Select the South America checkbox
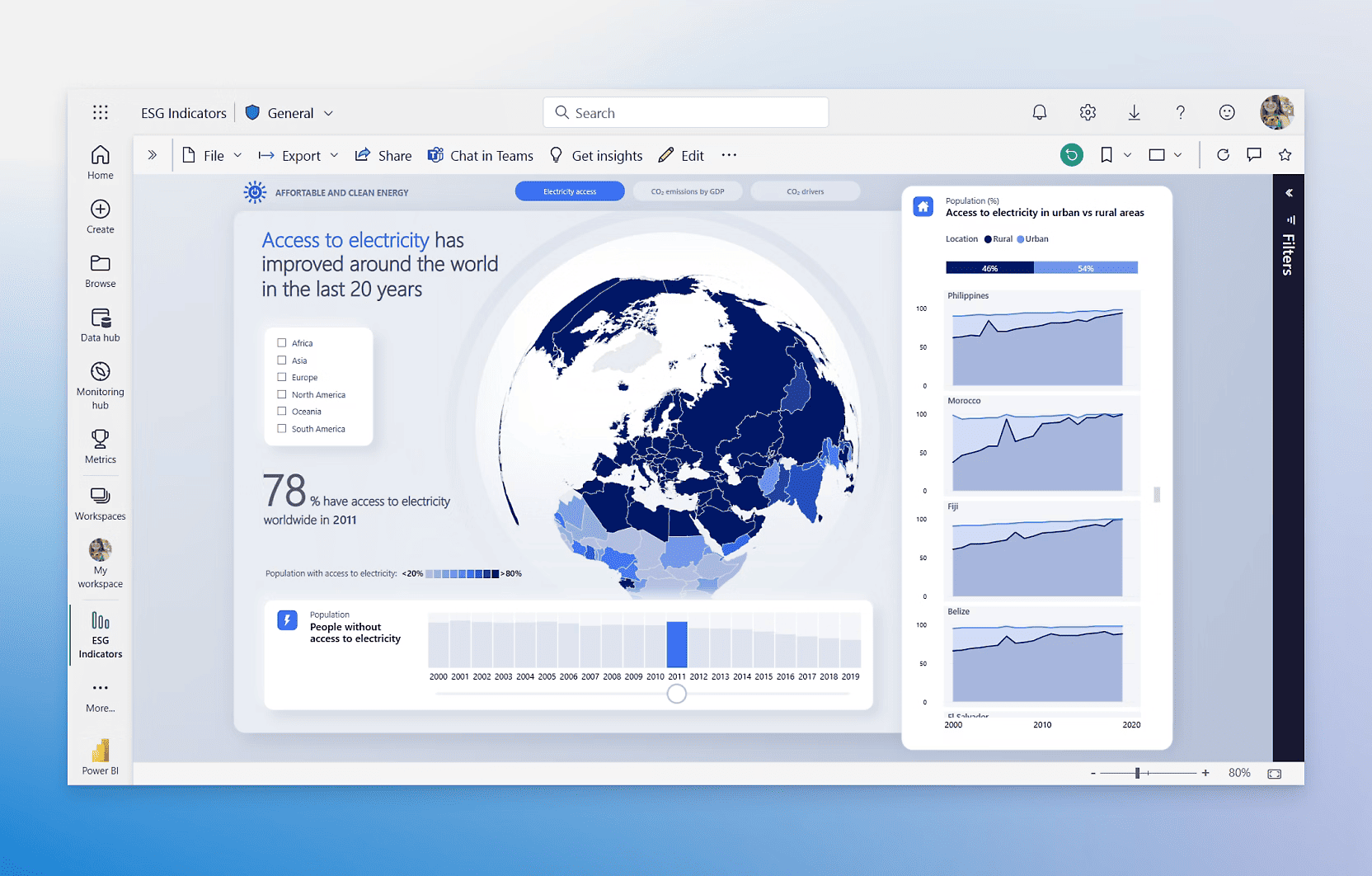The height and width of the screenshot is (876, 1372). pos(281,428)
